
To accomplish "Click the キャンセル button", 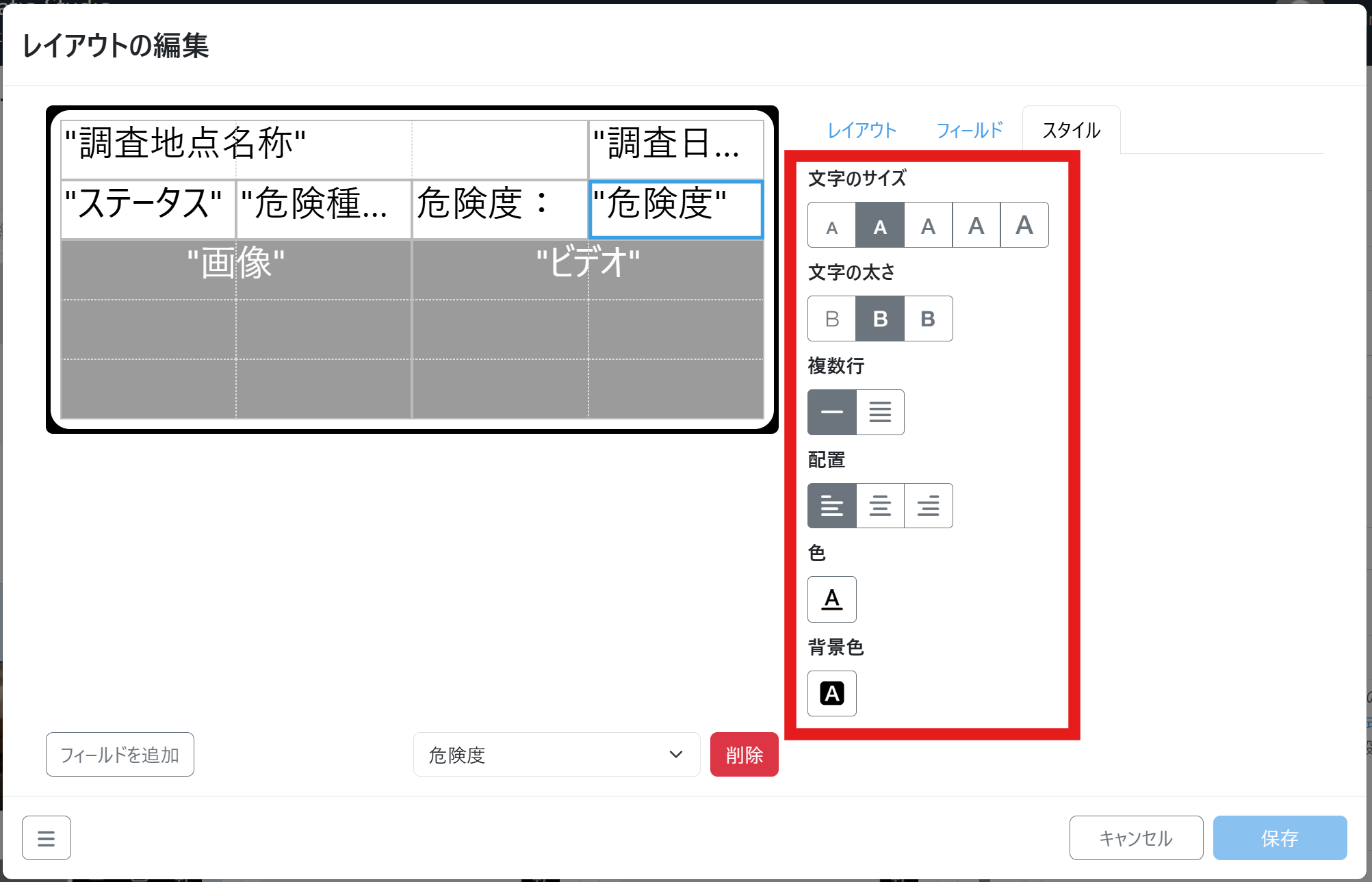I will tap(1136, 838).
